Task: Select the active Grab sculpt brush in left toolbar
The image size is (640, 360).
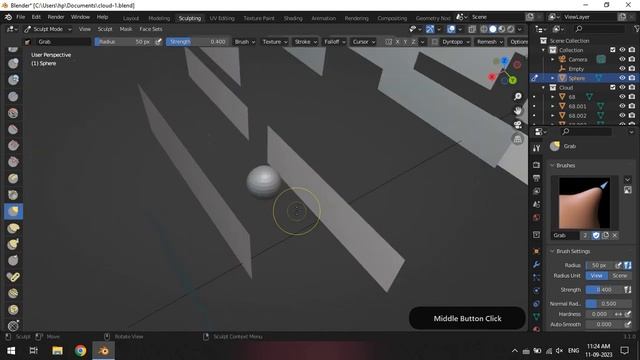Action: tap(13, 211)
